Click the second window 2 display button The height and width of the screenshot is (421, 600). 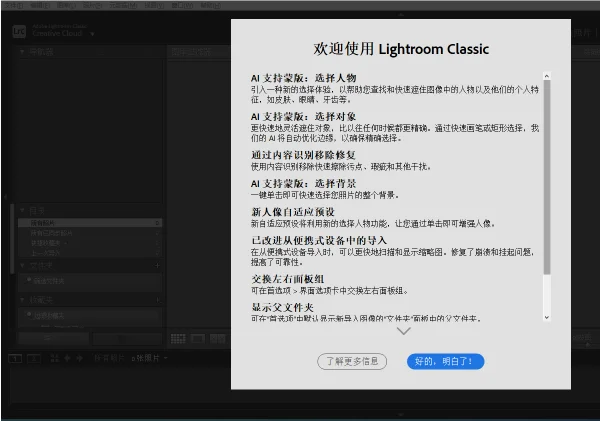pos(34,359)
